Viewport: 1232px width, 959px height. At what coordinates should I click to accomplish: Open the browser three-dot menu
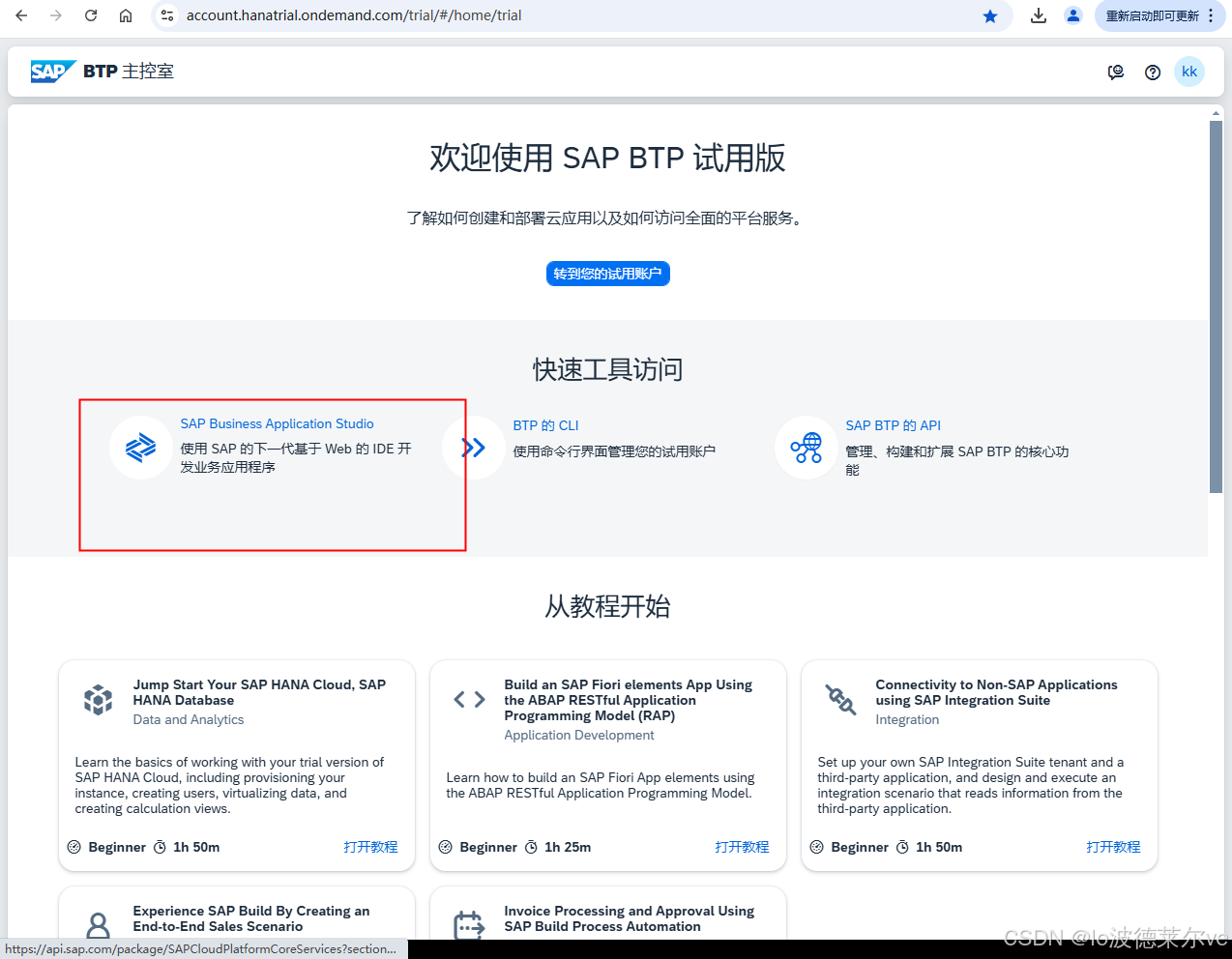1211,15
